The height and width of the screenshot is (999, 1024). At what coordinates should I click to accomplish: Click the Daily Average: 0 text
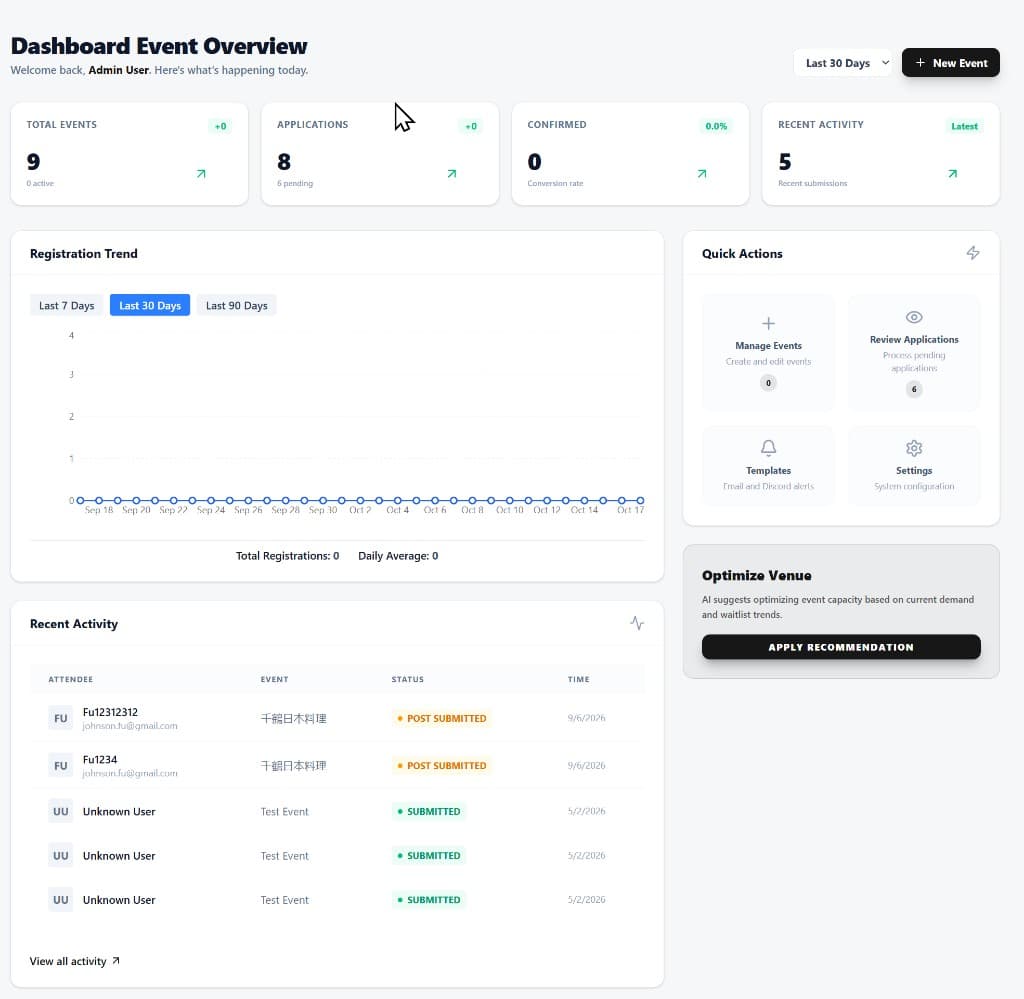coord(398,556)
